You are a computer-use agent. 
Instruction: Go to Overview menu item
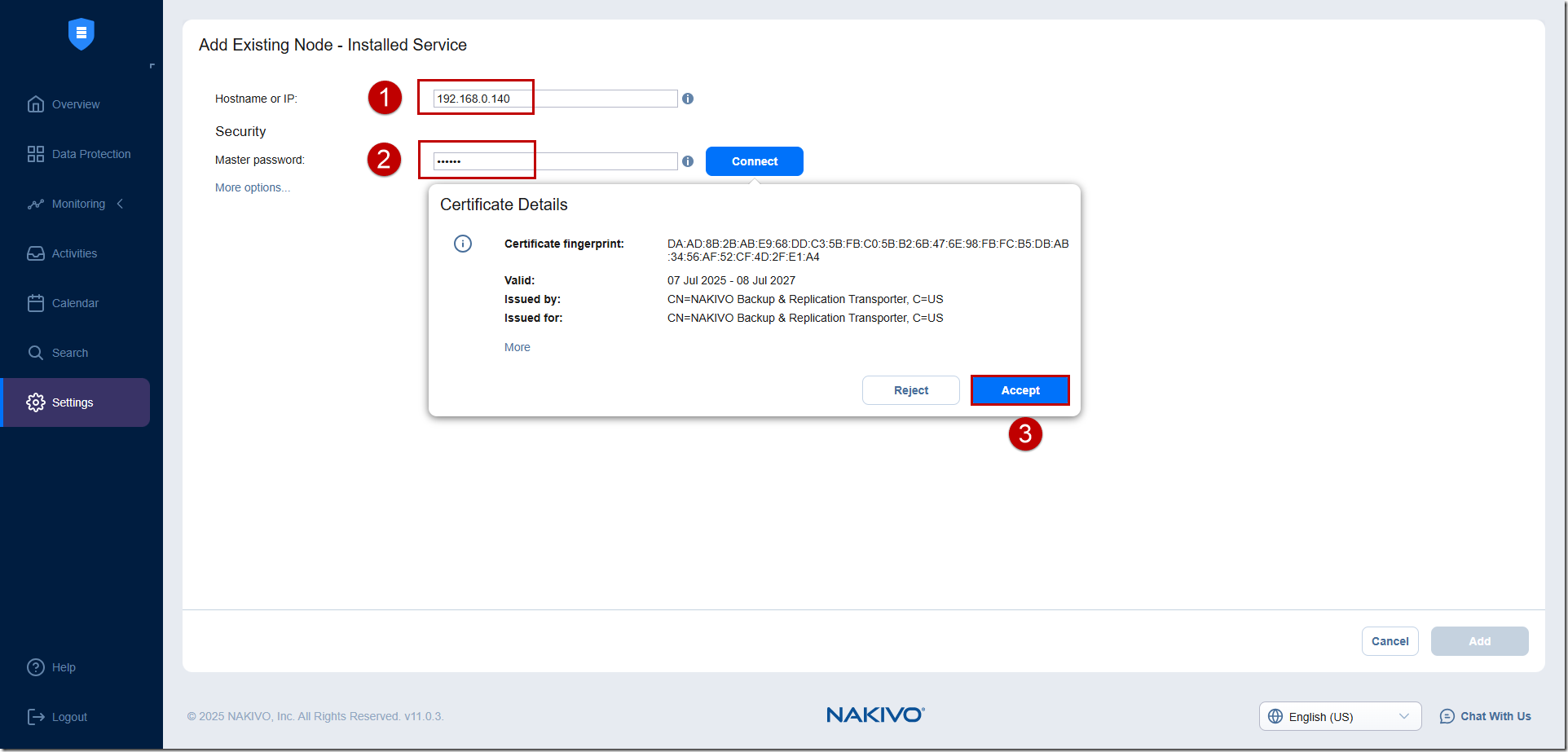pos(75,104)
